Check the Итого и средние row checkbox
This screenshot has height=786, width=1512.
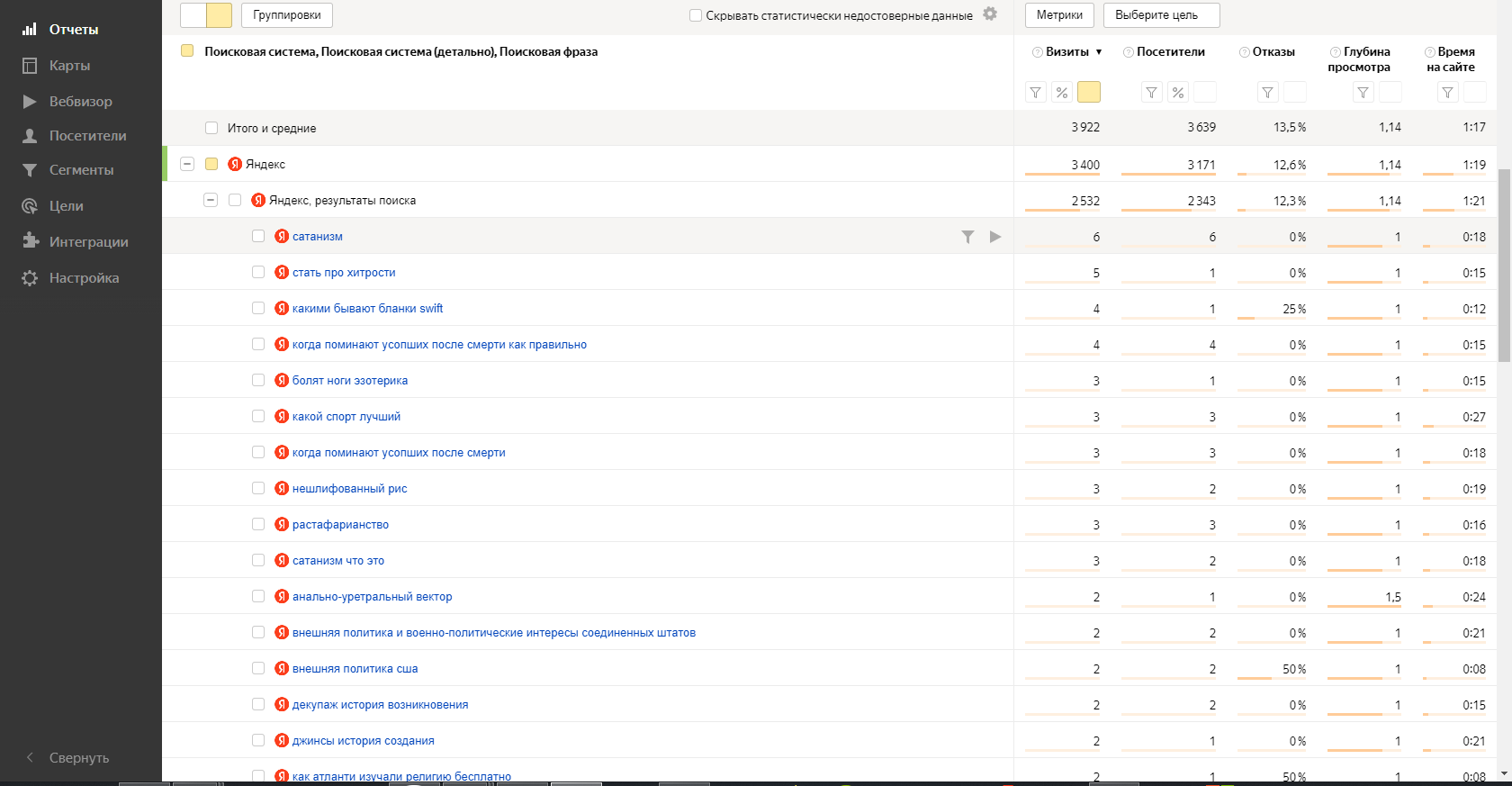(211, 128)
